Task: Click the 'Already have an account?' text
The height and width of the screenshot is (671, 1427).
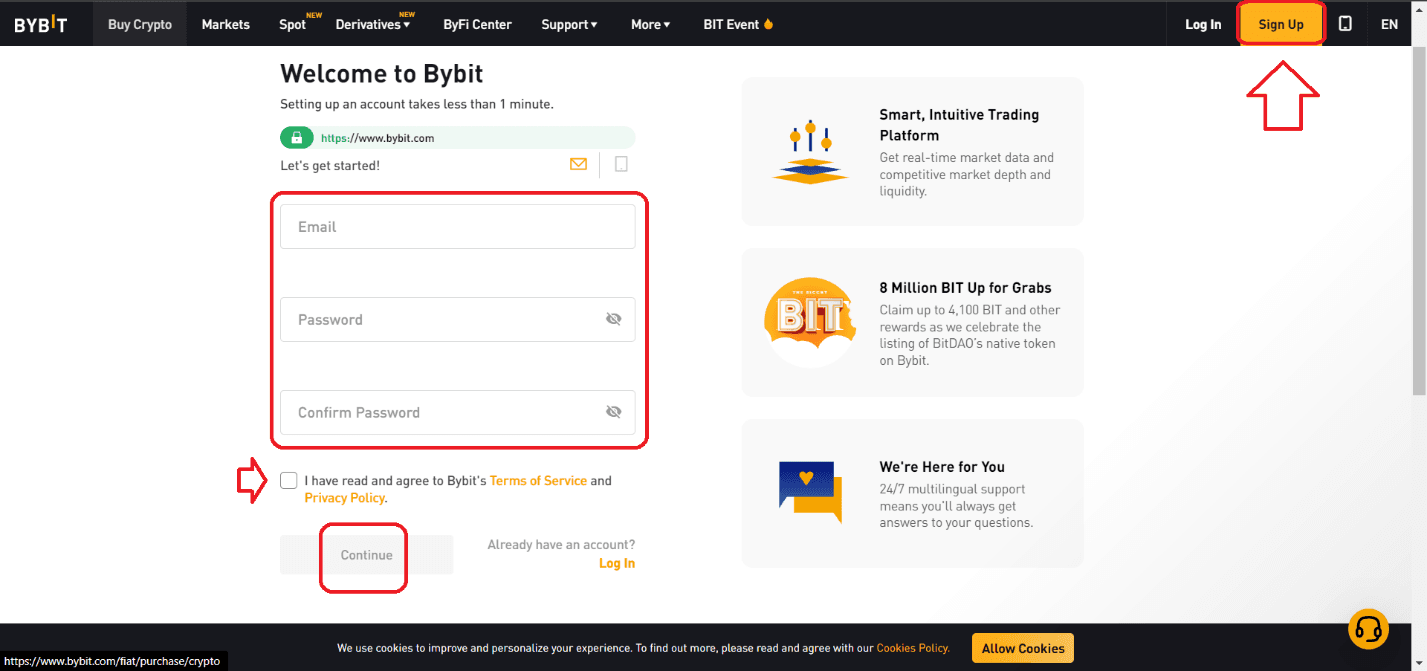Action: pos(561,545)
